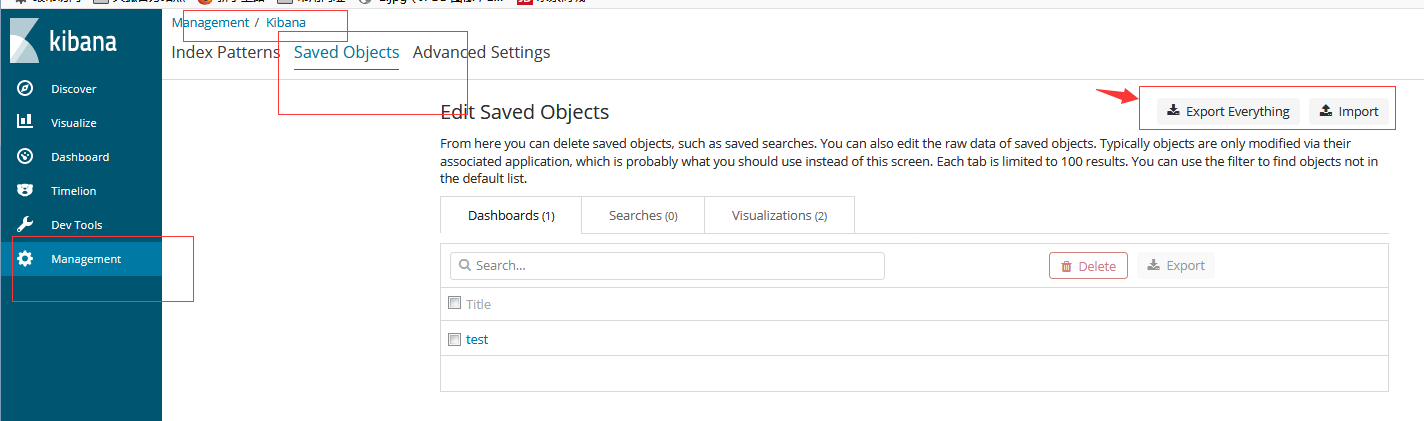Open Advanced Settings section

[481, 52]
